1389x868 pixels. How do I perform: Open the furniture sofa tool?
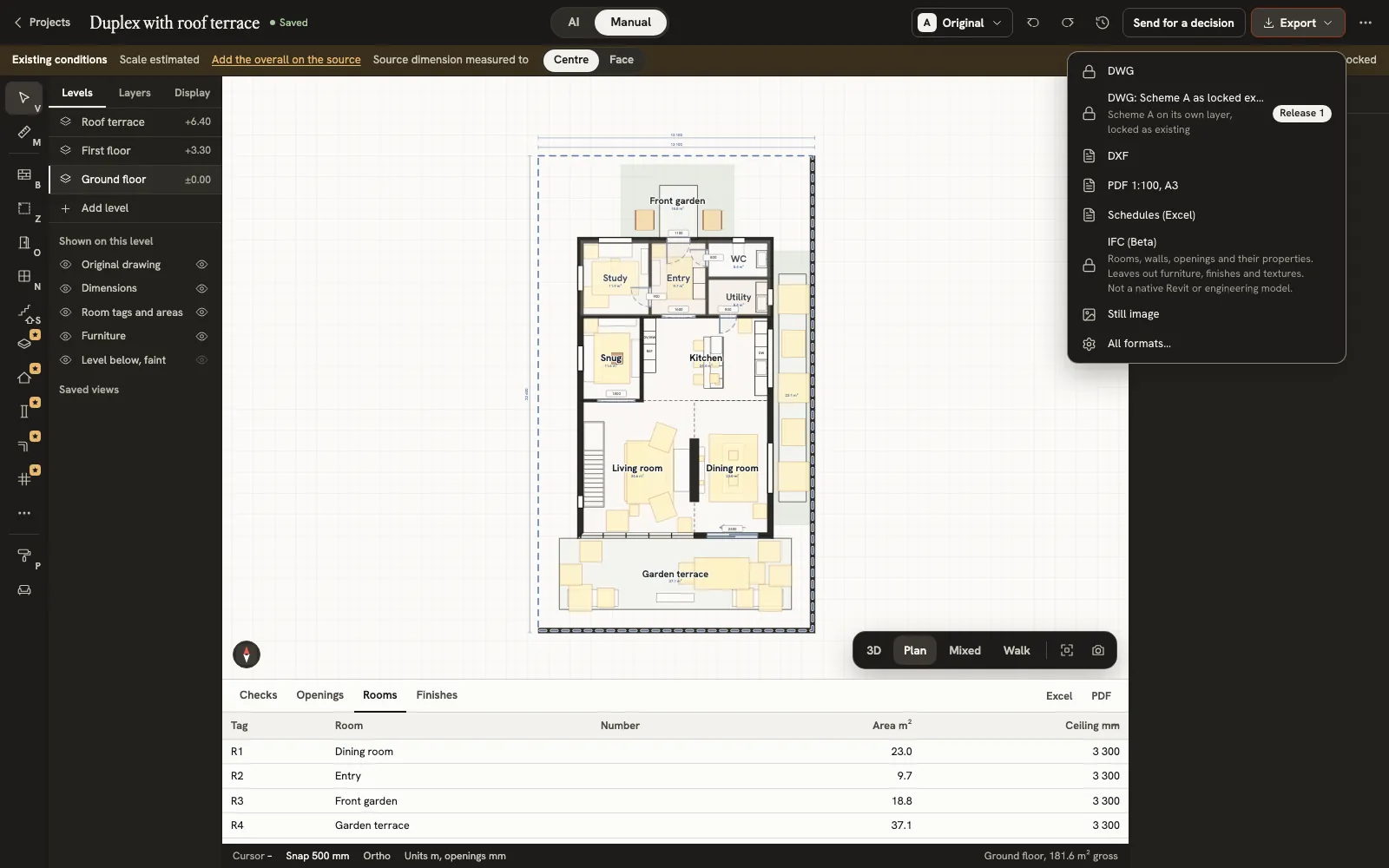24,590
